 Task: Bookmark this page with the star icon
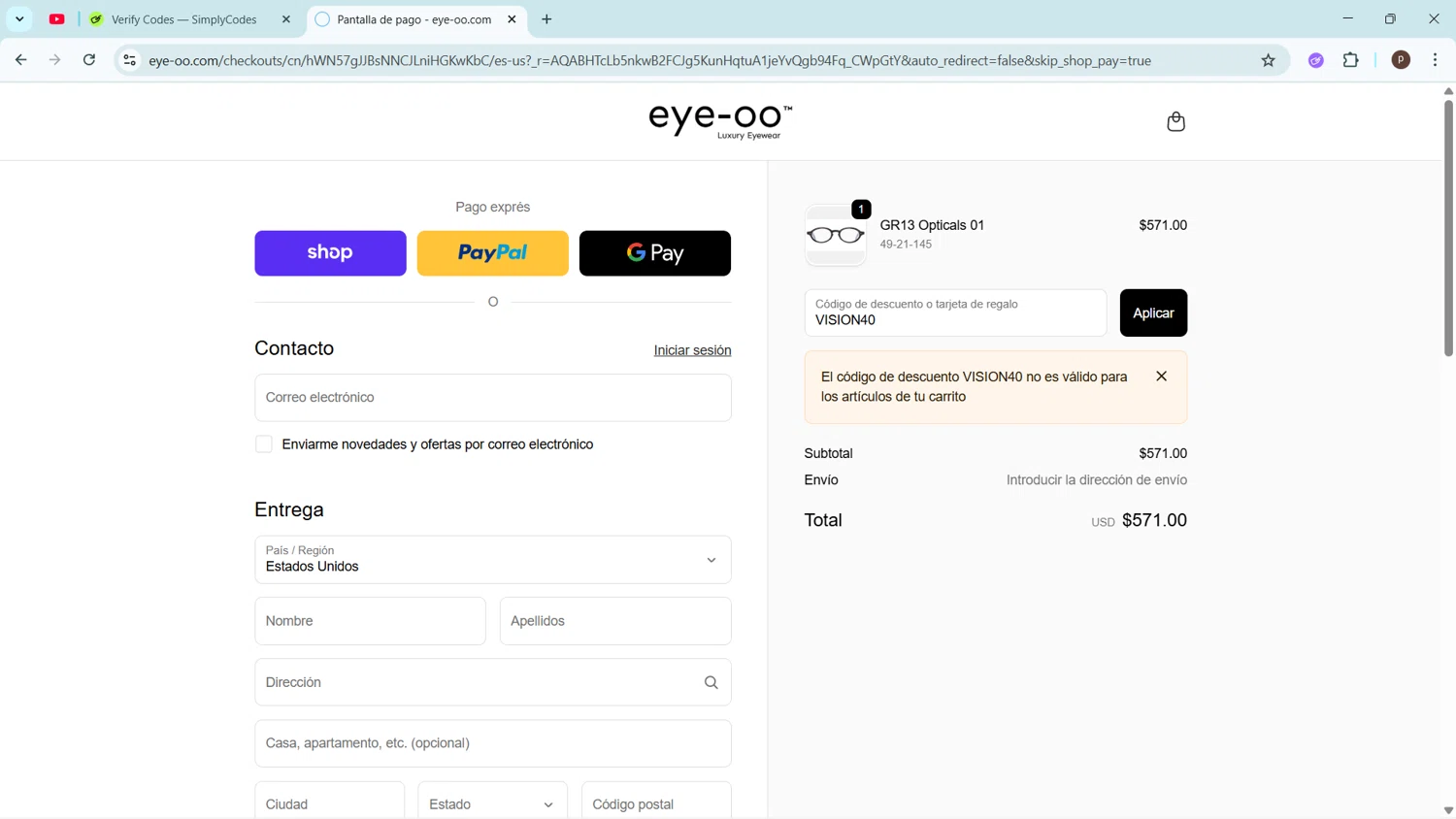1268,60
